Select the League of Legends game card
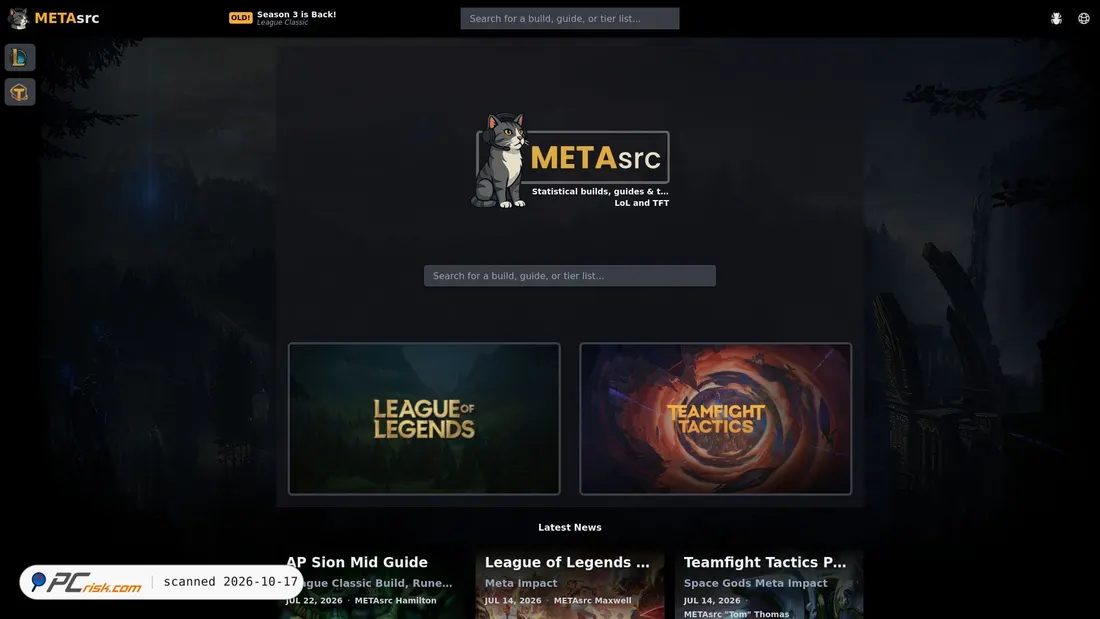 pyautogui.click(x=424, y=419)
